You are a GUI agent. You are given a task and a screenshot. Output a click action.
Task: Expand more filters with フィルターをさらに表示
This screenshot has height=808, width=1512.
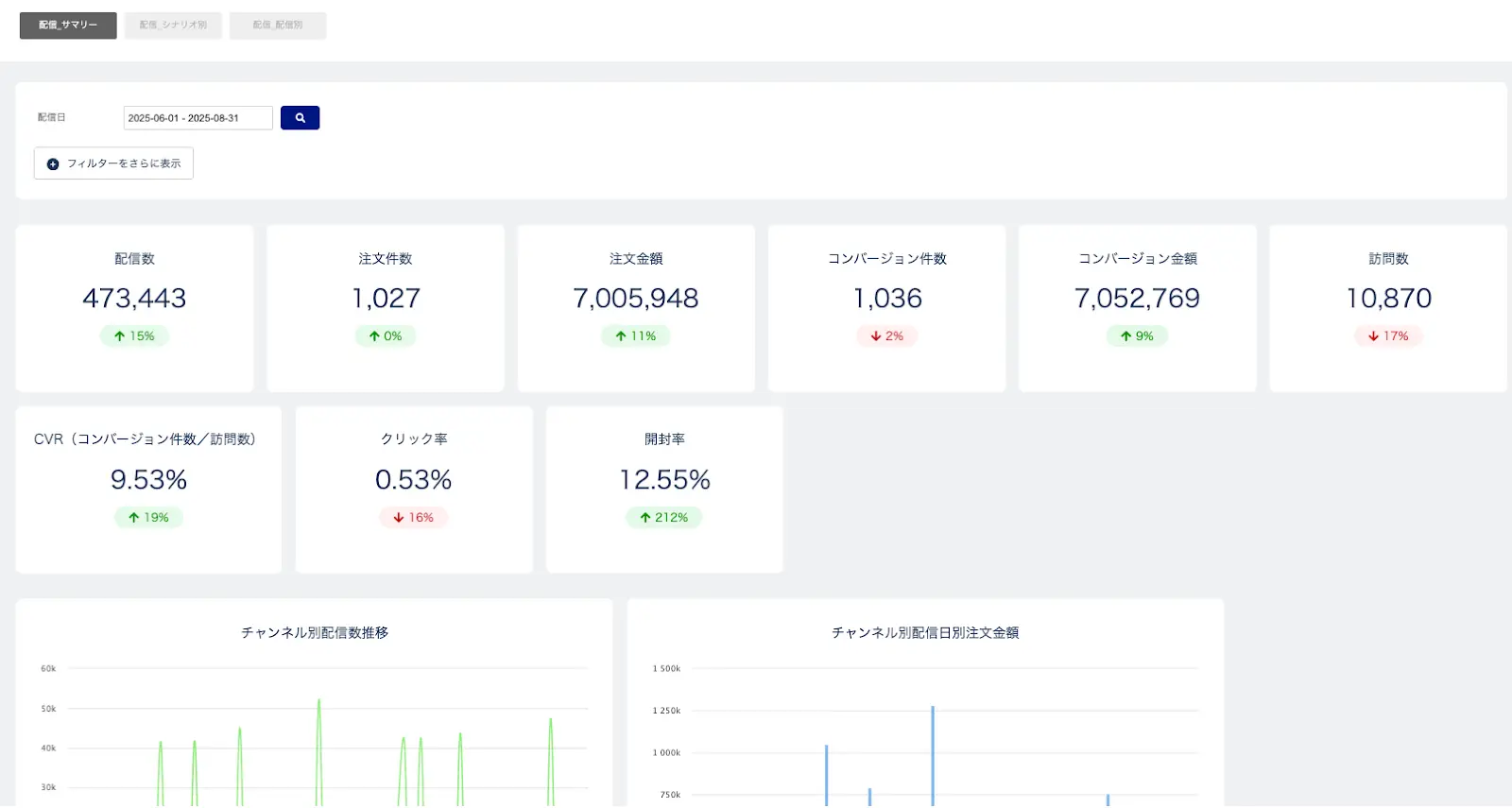[114, 163]
